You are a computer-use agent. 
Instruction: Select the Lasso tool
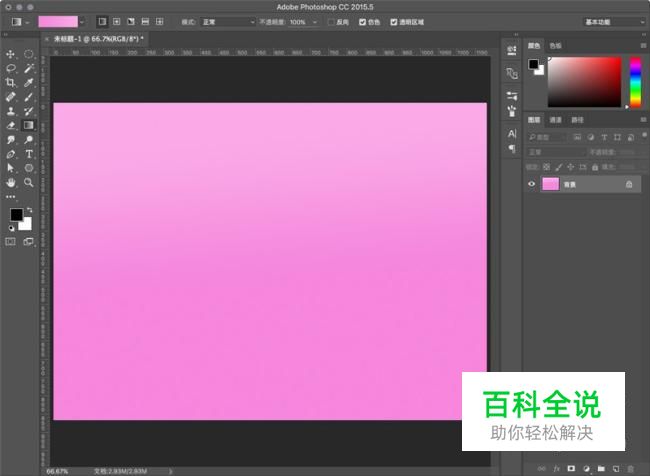11,68
